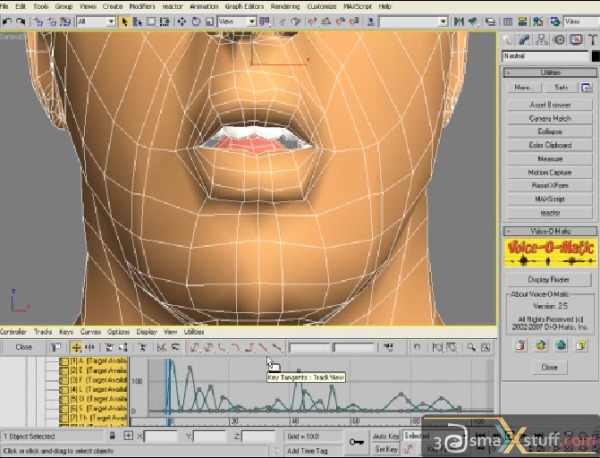
Task: Open the Rendering menu
Action: coord(285,7)
